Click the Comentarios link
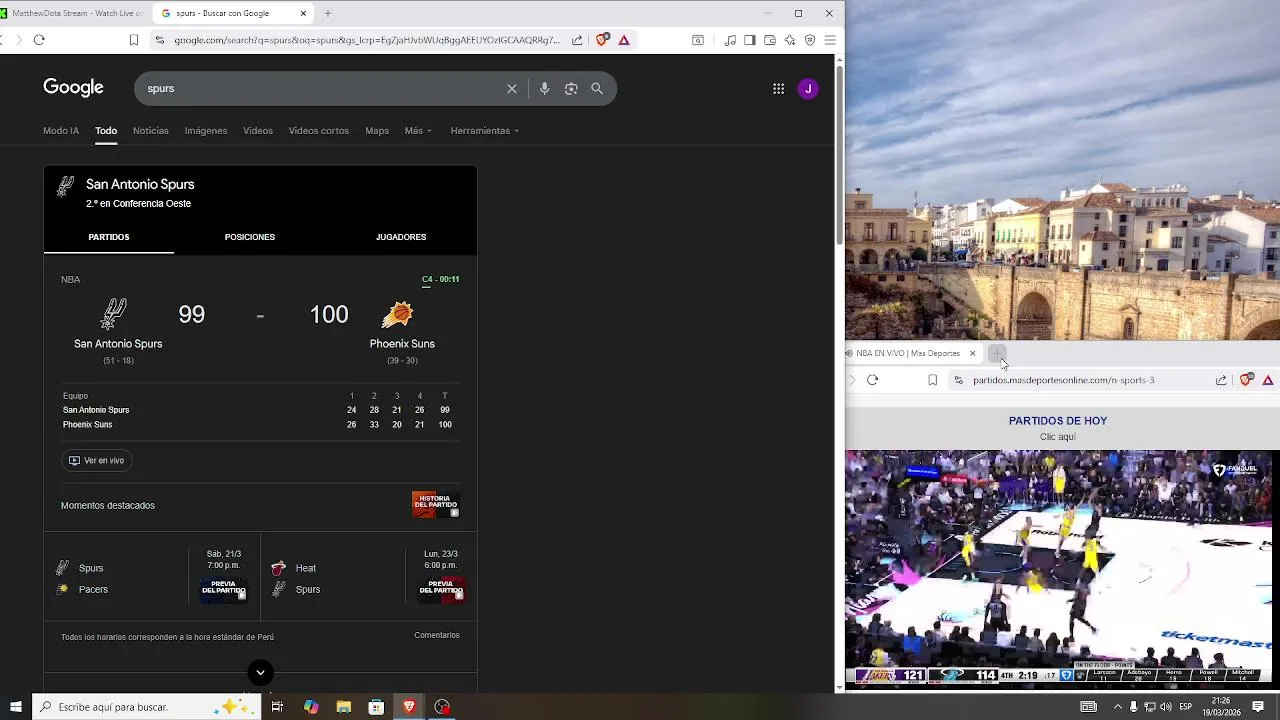Image resolution: width=1280 pixels, height=720 pixels. tap(437, 635)
